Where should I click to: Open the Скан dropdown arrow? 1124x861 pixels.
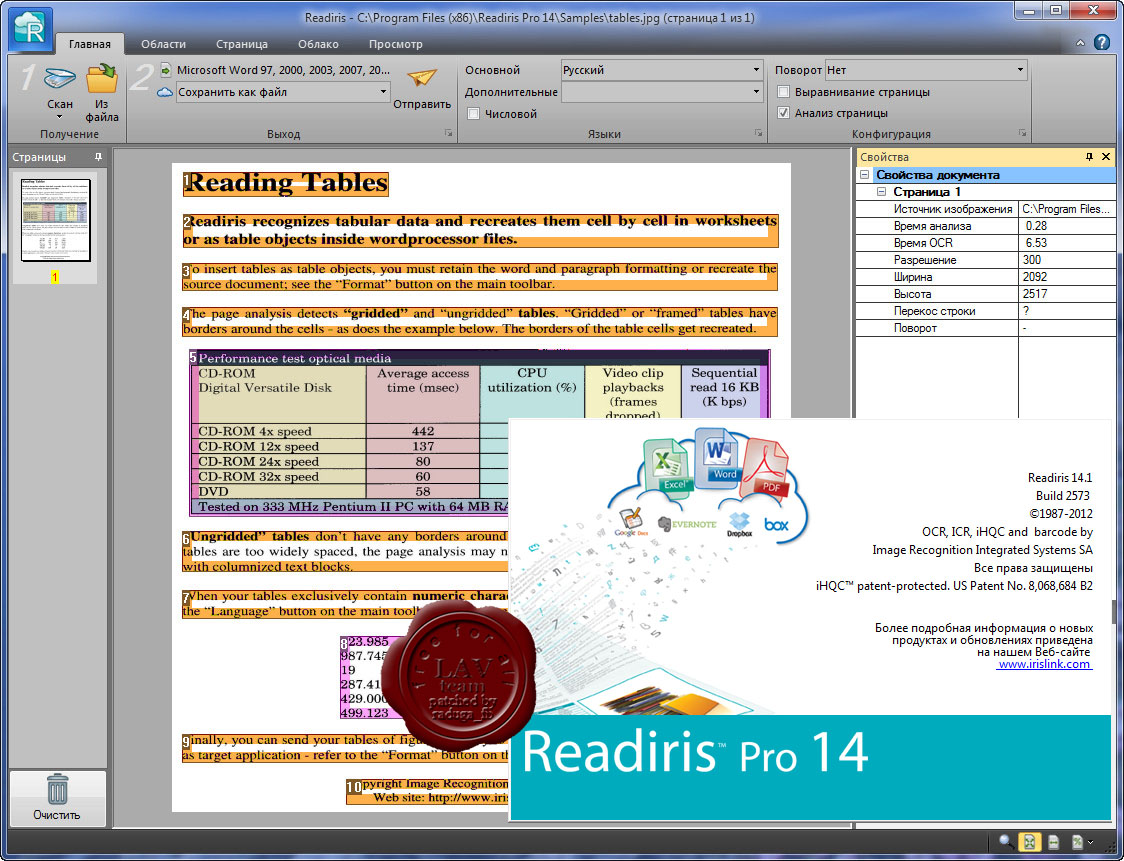[x=59, y=117]
